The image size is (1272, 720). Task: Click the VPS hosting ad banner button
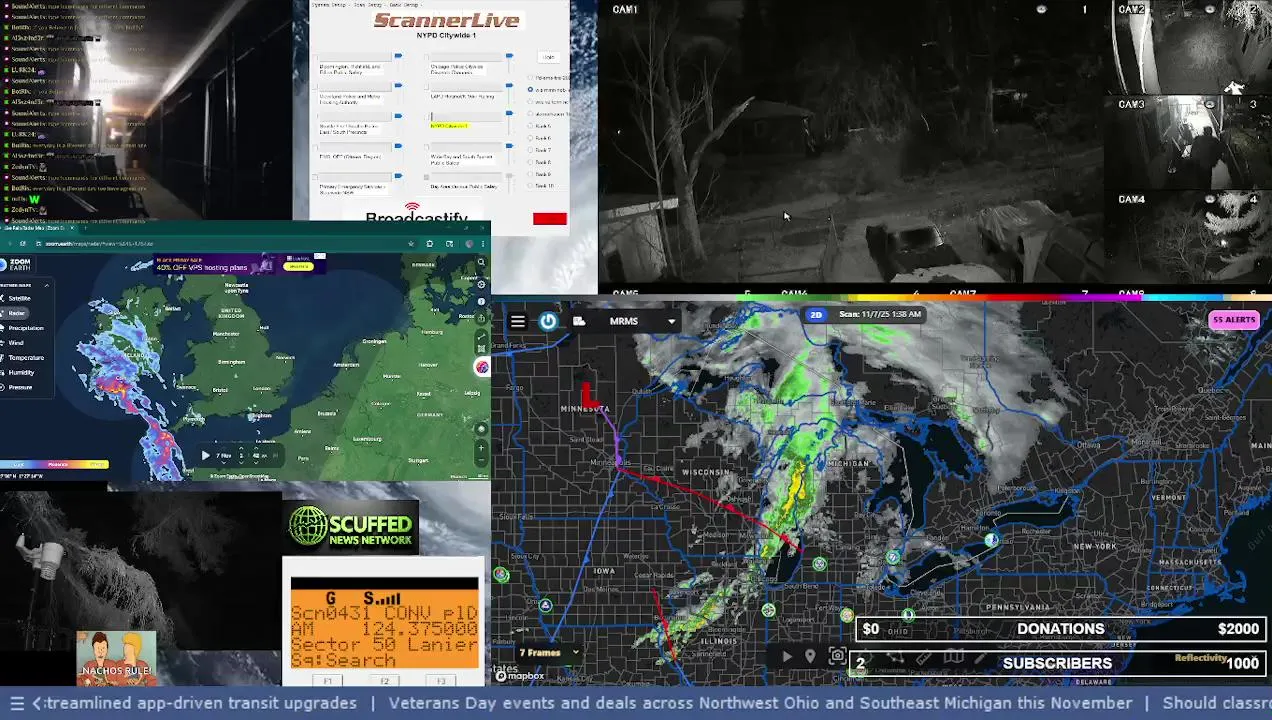tap(298, 266)
